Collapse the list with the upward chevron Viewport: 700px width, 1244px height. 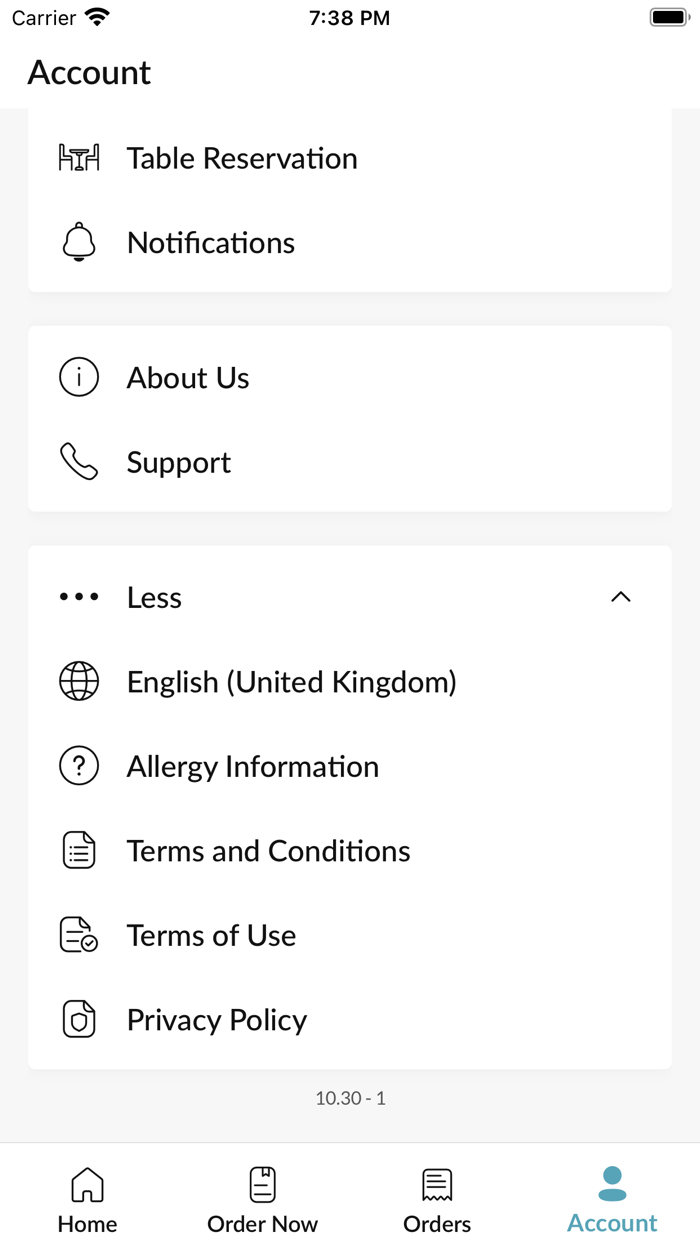pyautogui.click(x=621, y=597)
